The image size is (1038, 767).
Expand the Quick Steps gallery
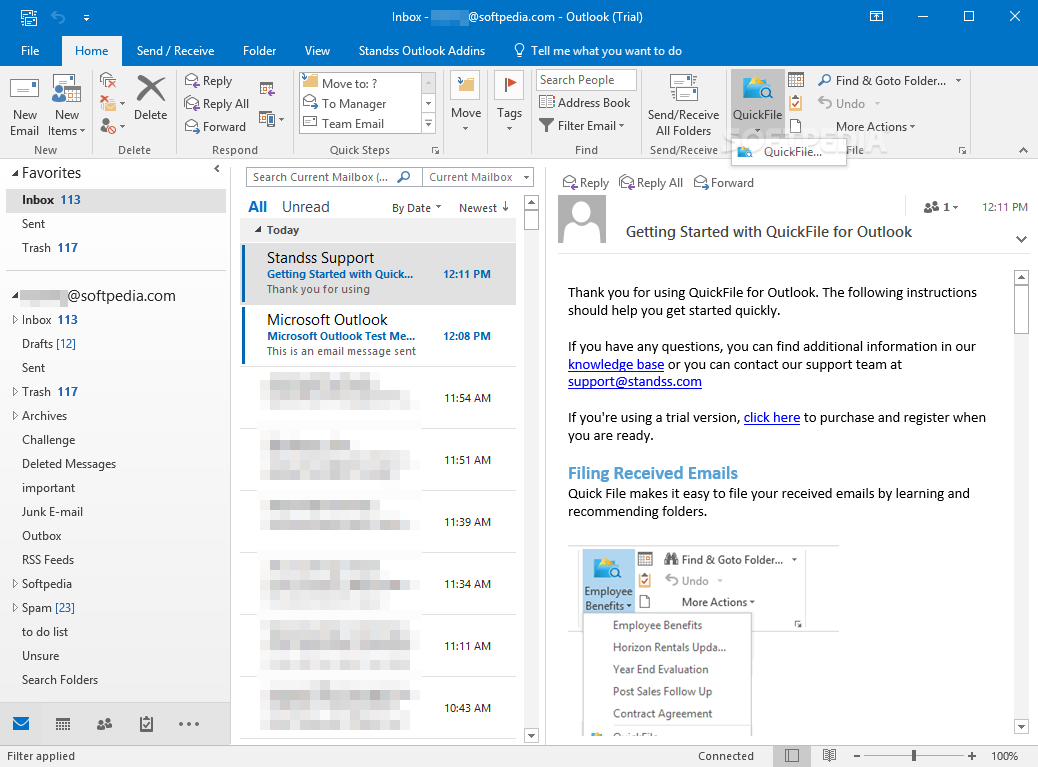[x=428, y=124]
